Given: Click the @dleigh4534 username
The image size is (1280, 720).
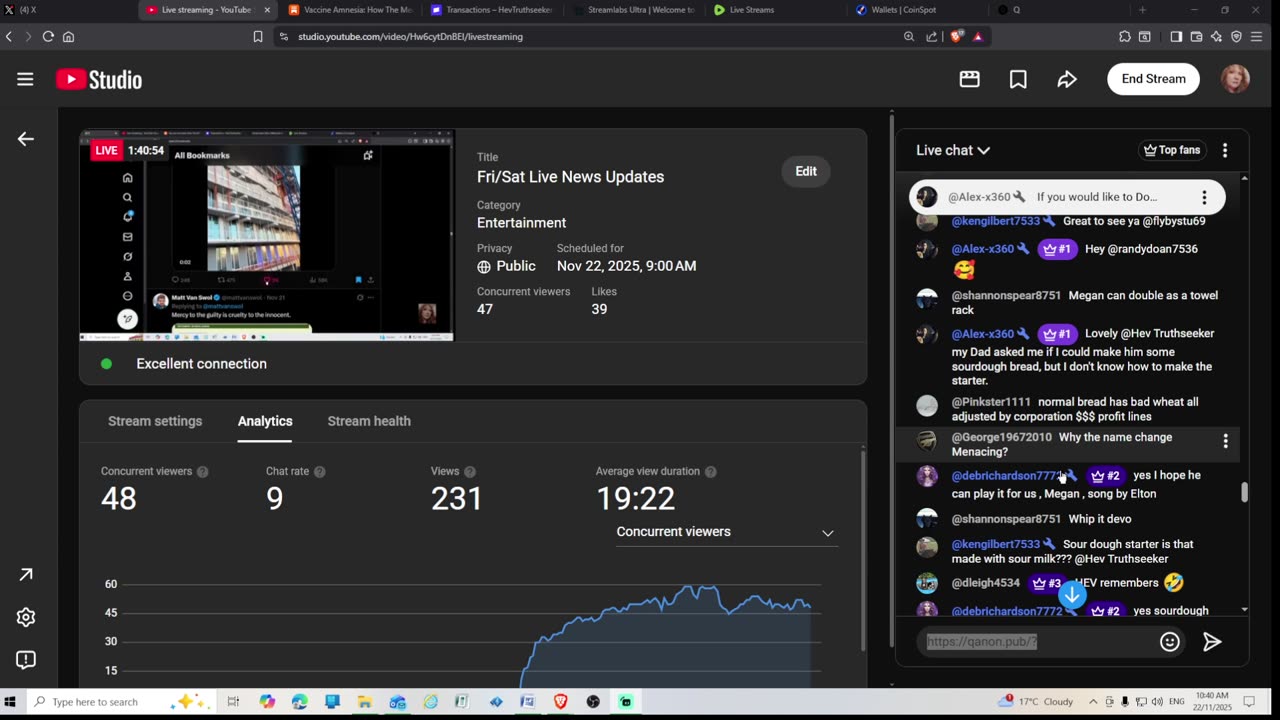Looking at the screenshot, I should point(986,583).
